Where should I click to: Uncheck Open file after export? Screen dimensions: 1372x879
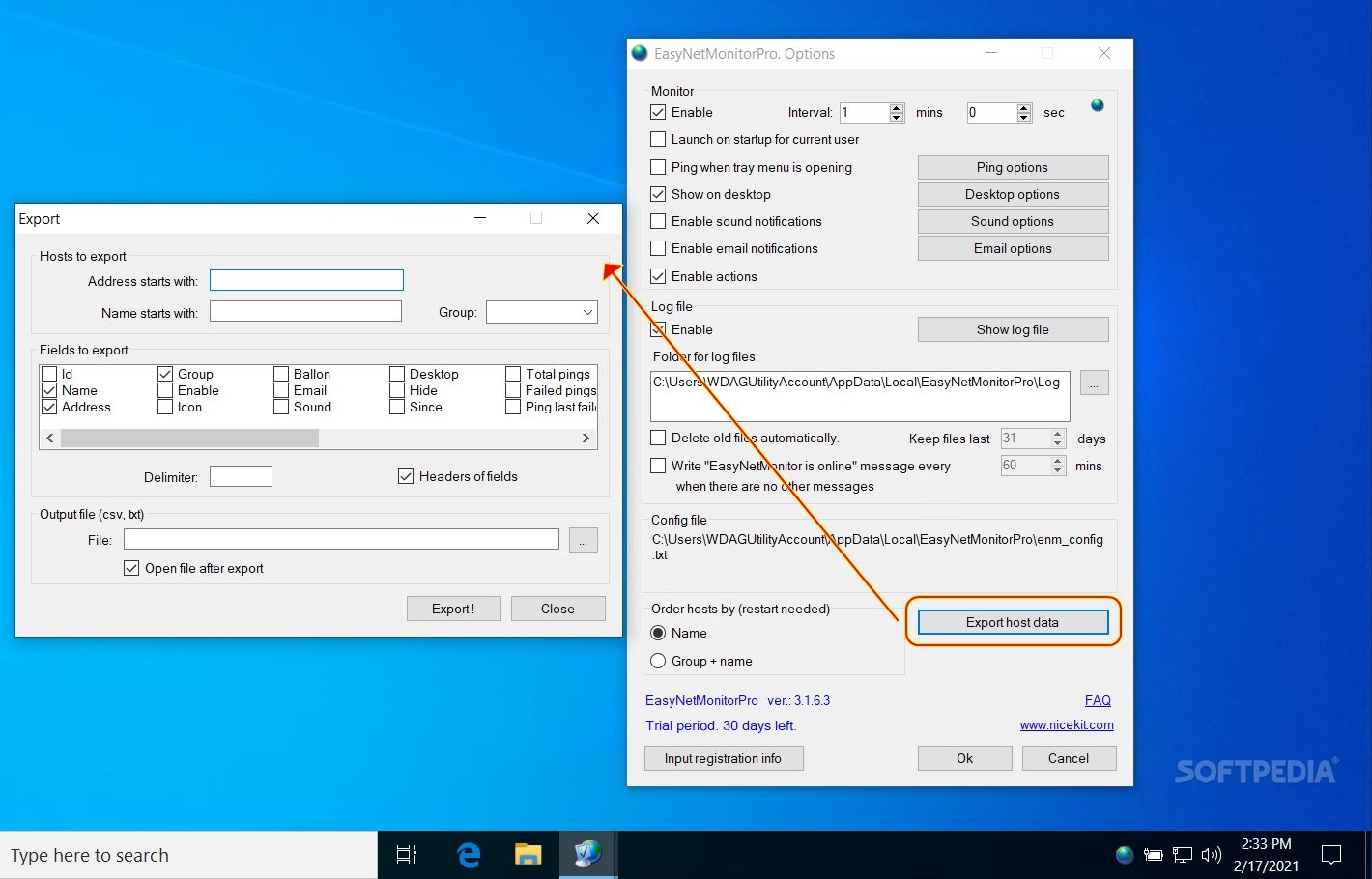[x=131, y=568]
